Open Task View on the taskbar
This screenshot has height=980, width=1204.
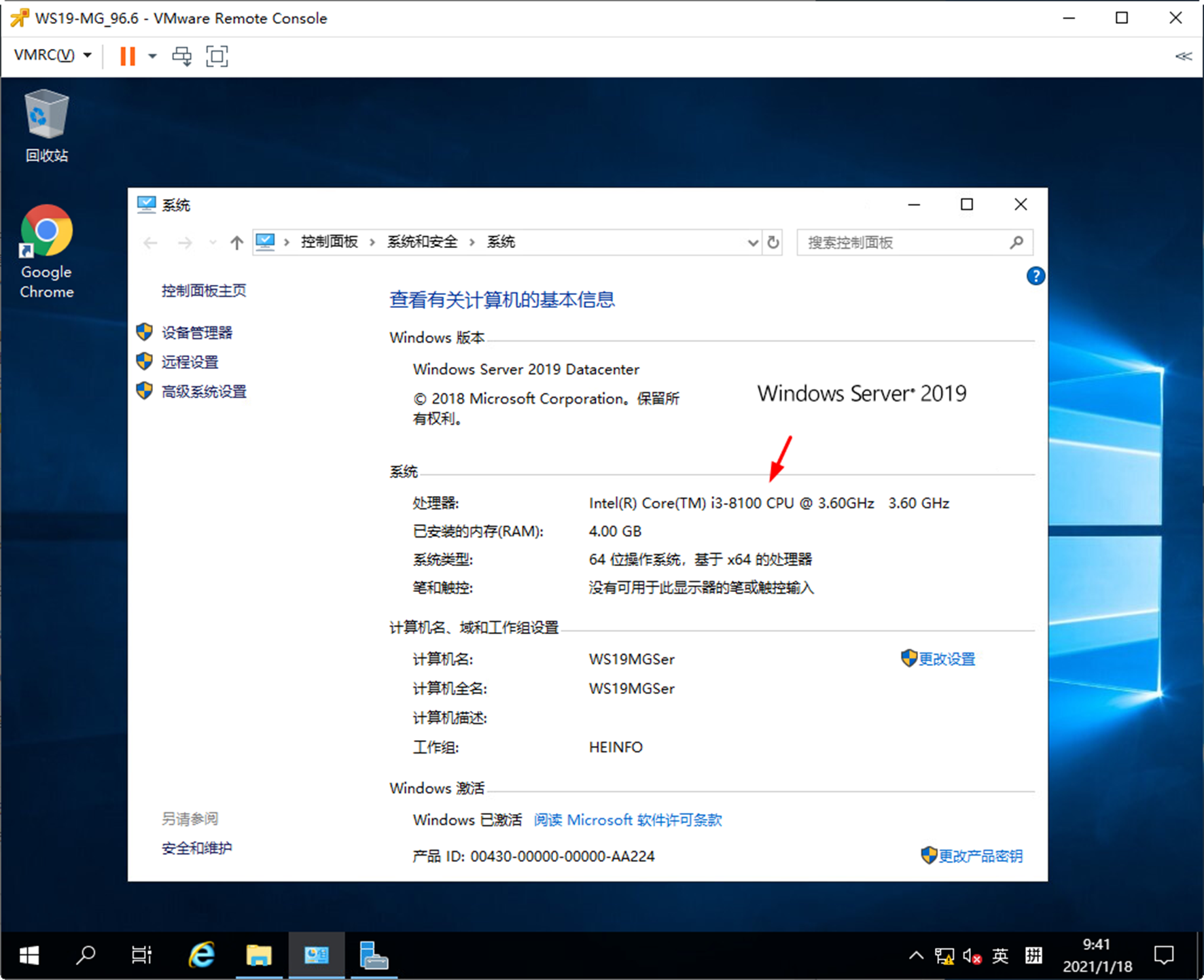coord(141,956)
